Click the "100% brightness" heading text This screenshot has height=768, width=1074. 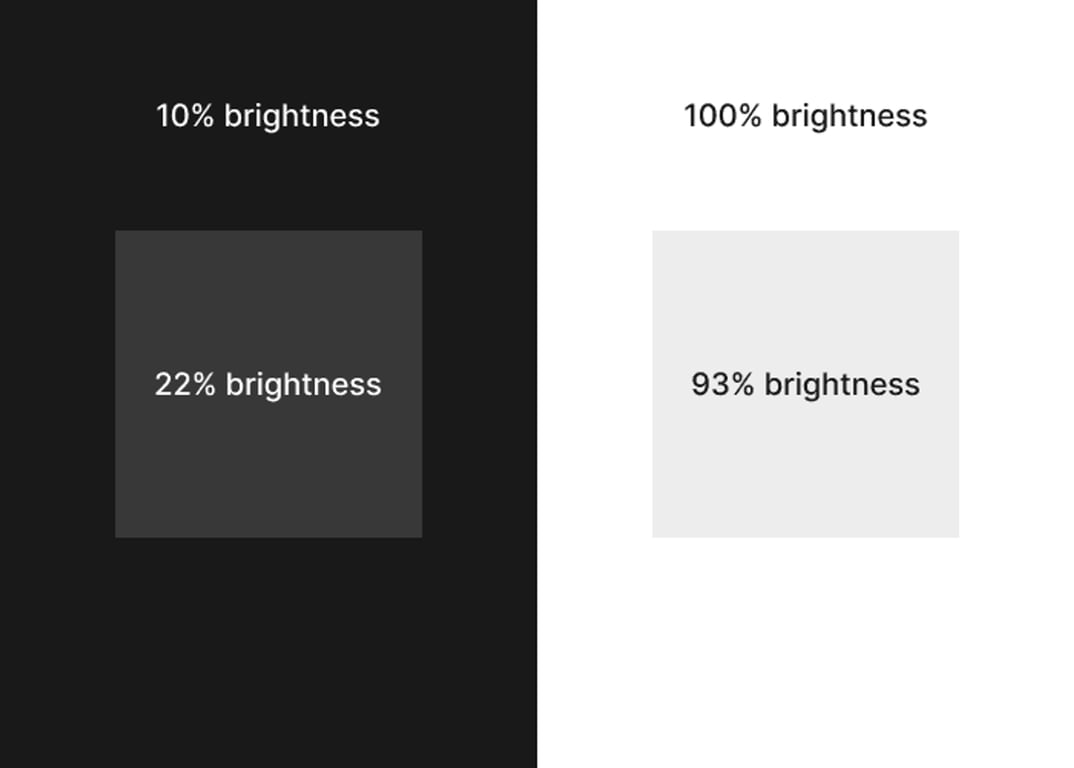pyautogui.click(x=805, y=116)
